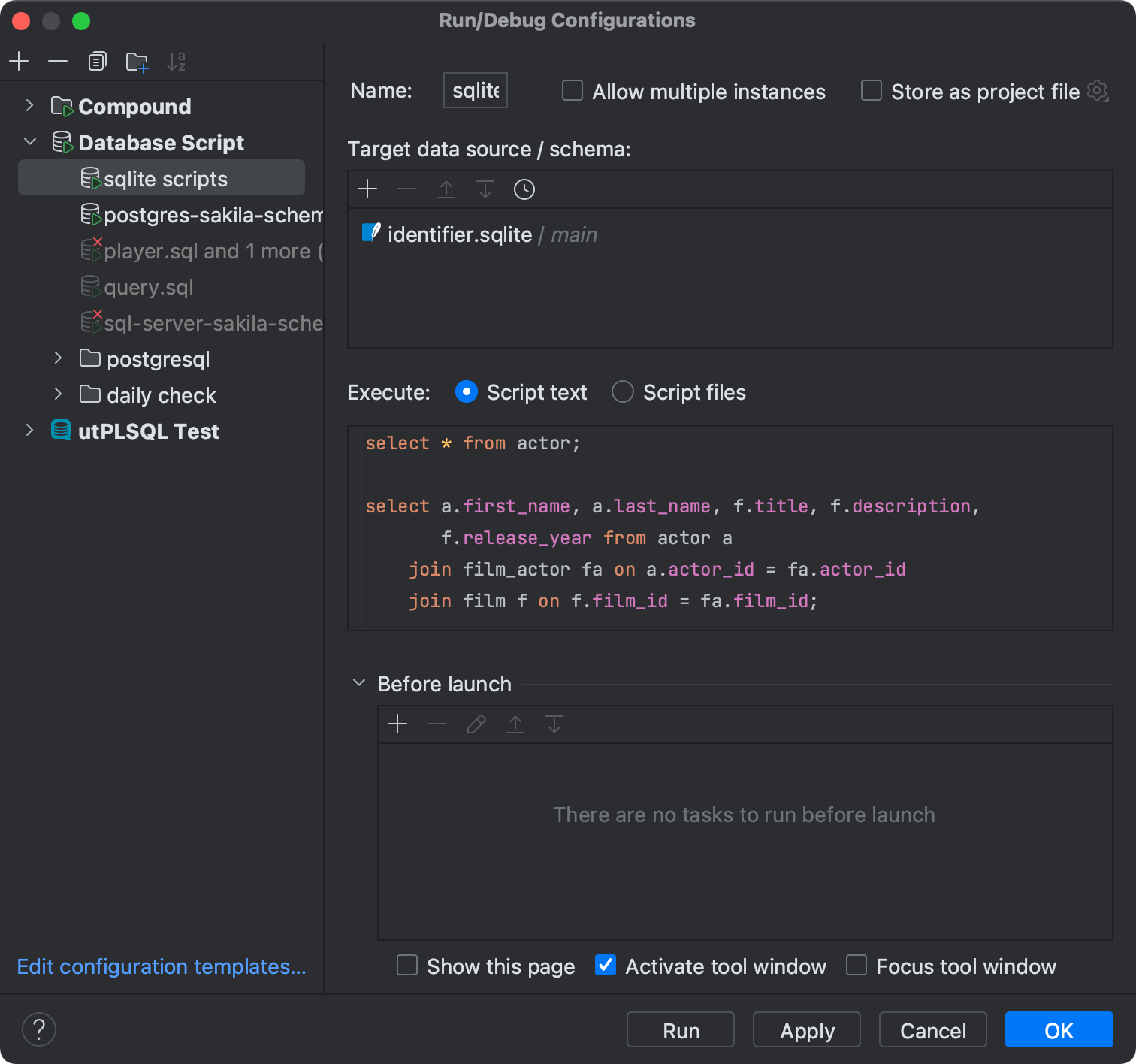
Task: Collapse the Before launch section
Action: [358, 682]
